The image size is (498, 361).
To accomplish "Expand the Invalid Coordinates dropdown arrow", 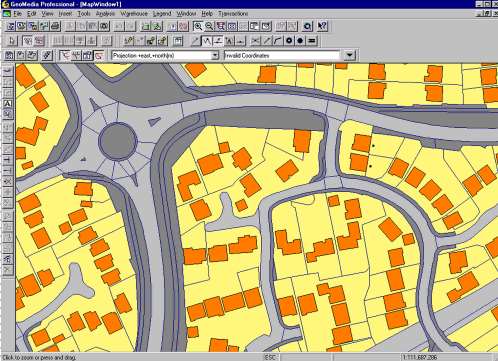I will coord(349,55).
